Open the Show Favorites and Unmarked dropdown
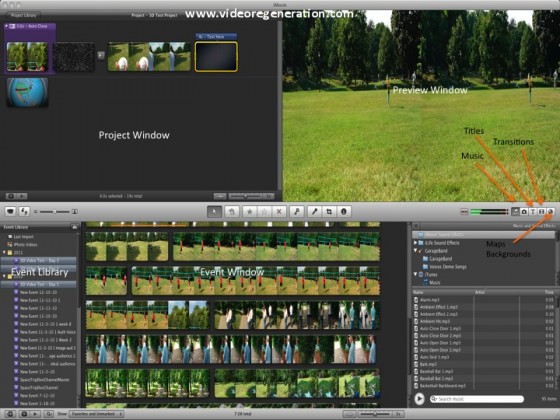The width and height of the screenshot is (560, 420). pyautogui.click(x=96, y=414)
